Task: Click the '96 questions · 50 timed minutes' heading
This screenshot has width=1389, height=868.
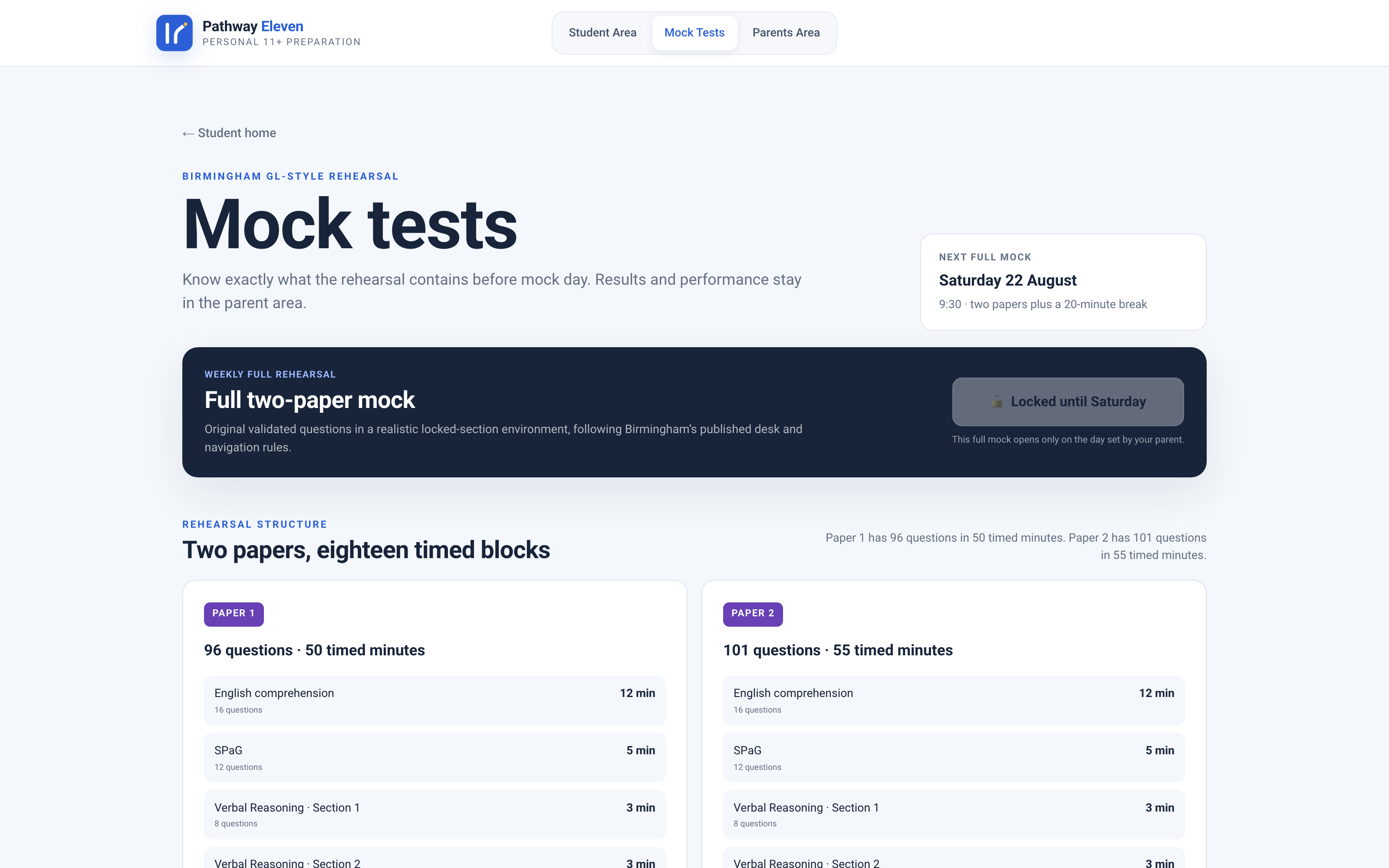Action: pos(315,650)
